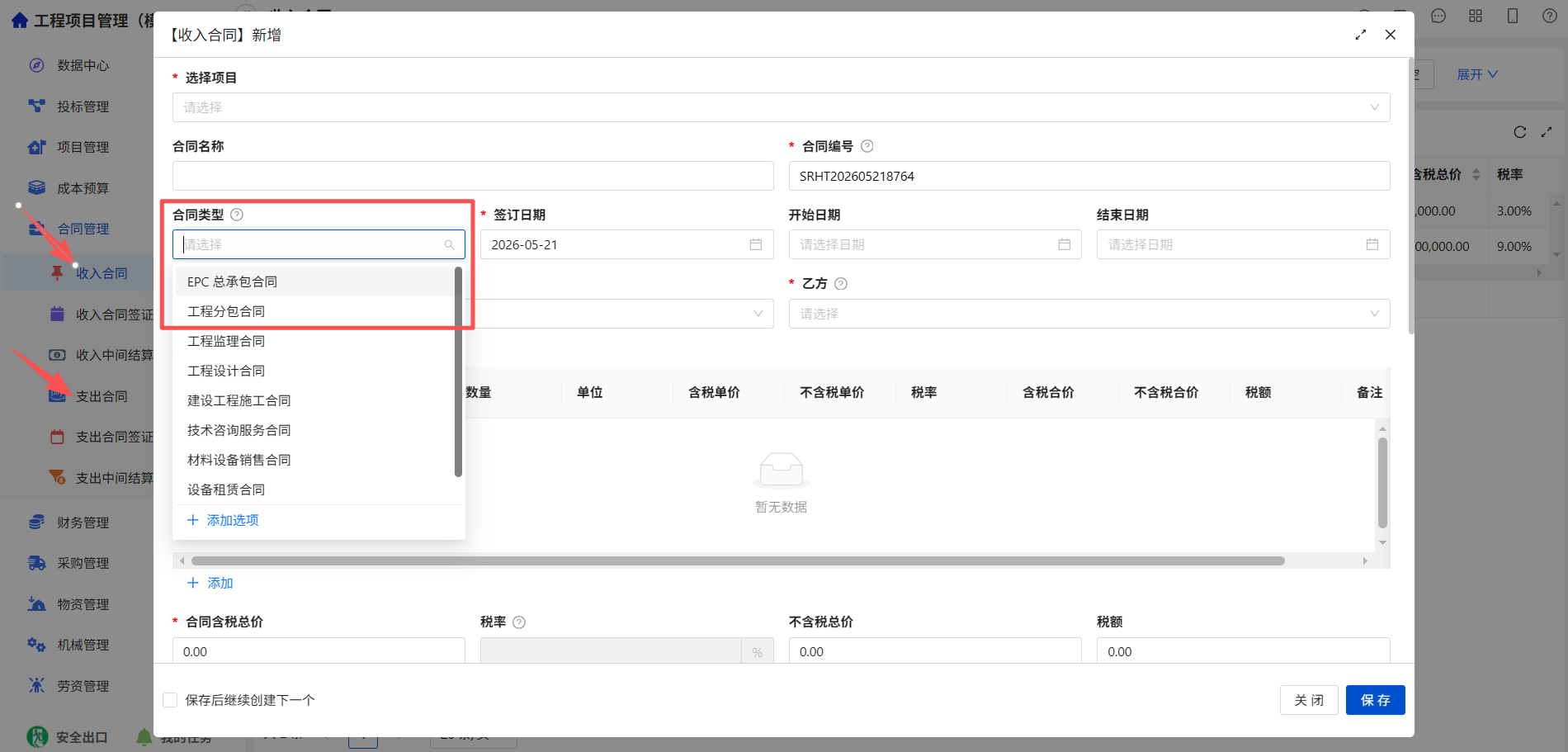
Task: Click the help icon next to 合同类型
Action: tap(237, 215)
